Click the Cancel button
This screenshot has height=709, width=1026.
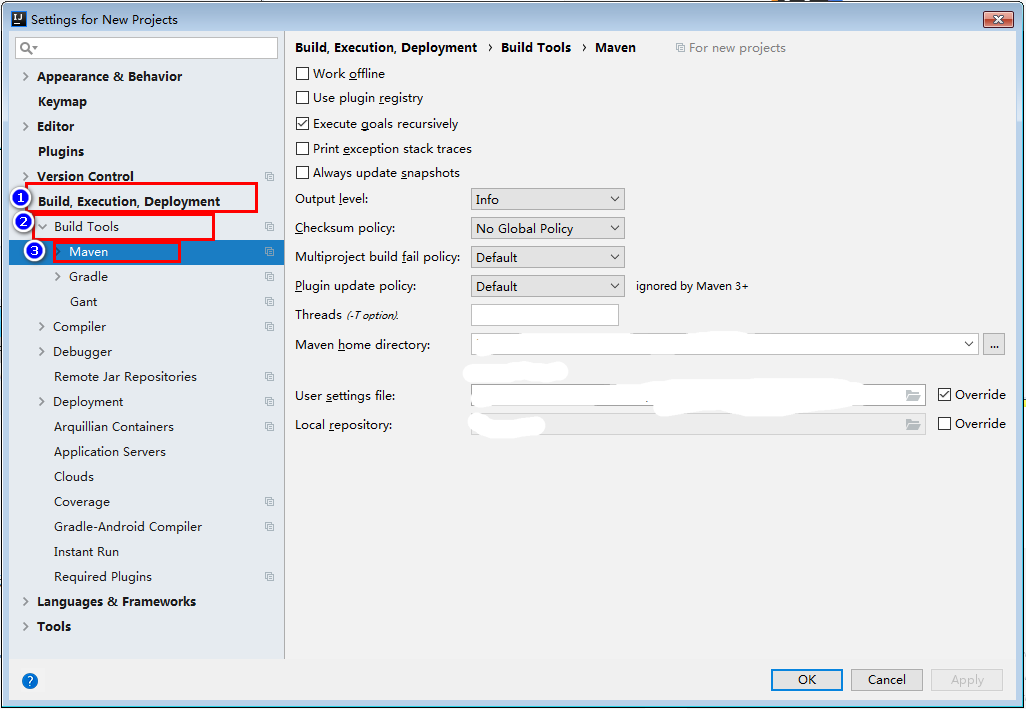click(x=887, y=680)
